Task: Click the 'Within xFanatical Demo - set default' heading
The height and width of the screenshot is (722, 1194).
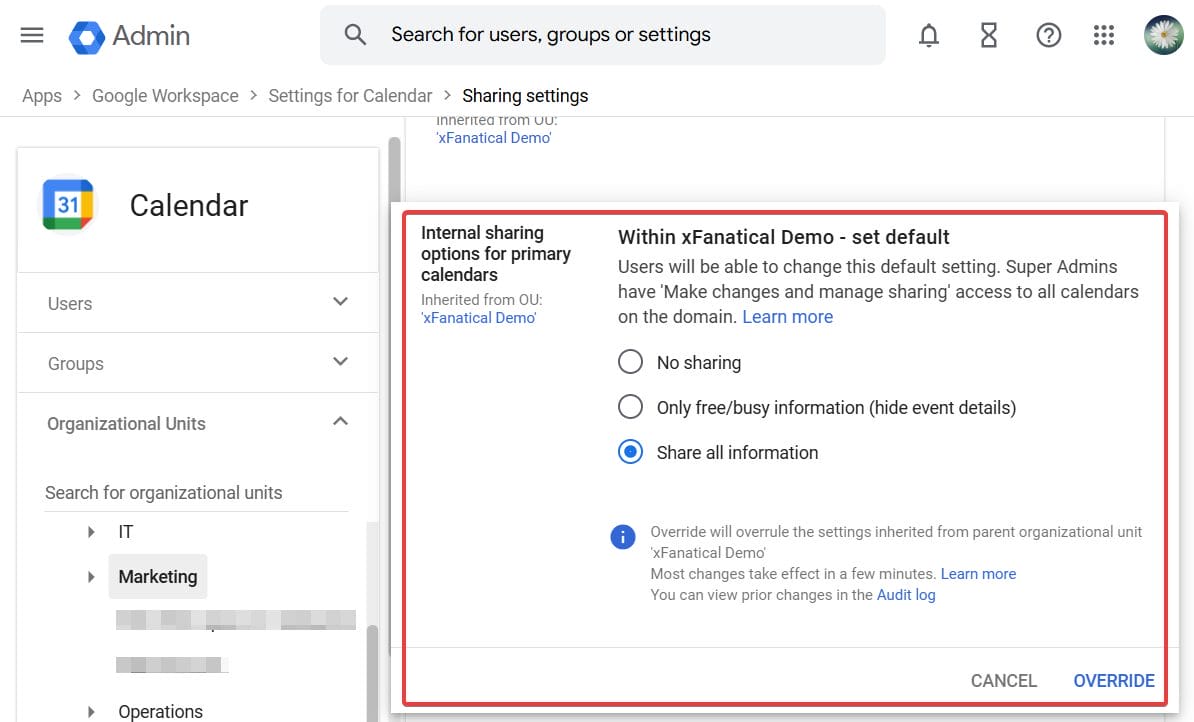Action: (784, 237)
